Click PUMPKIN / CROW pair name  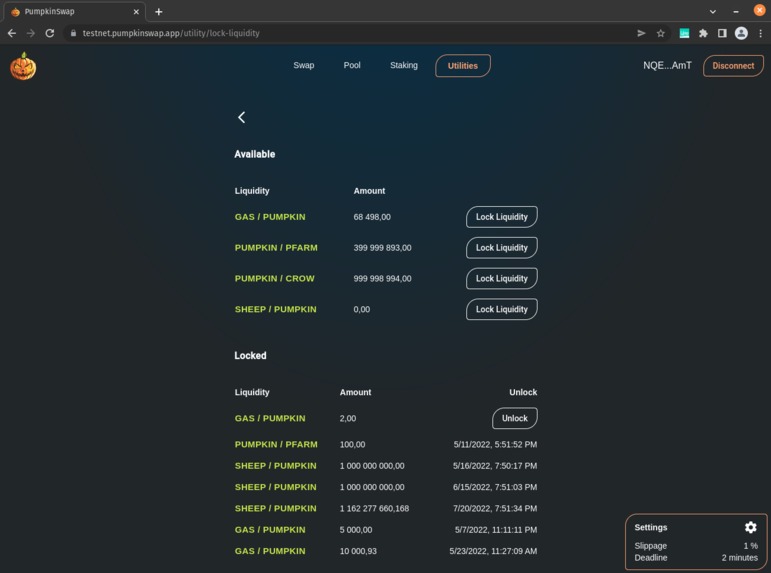coord(274,278)
